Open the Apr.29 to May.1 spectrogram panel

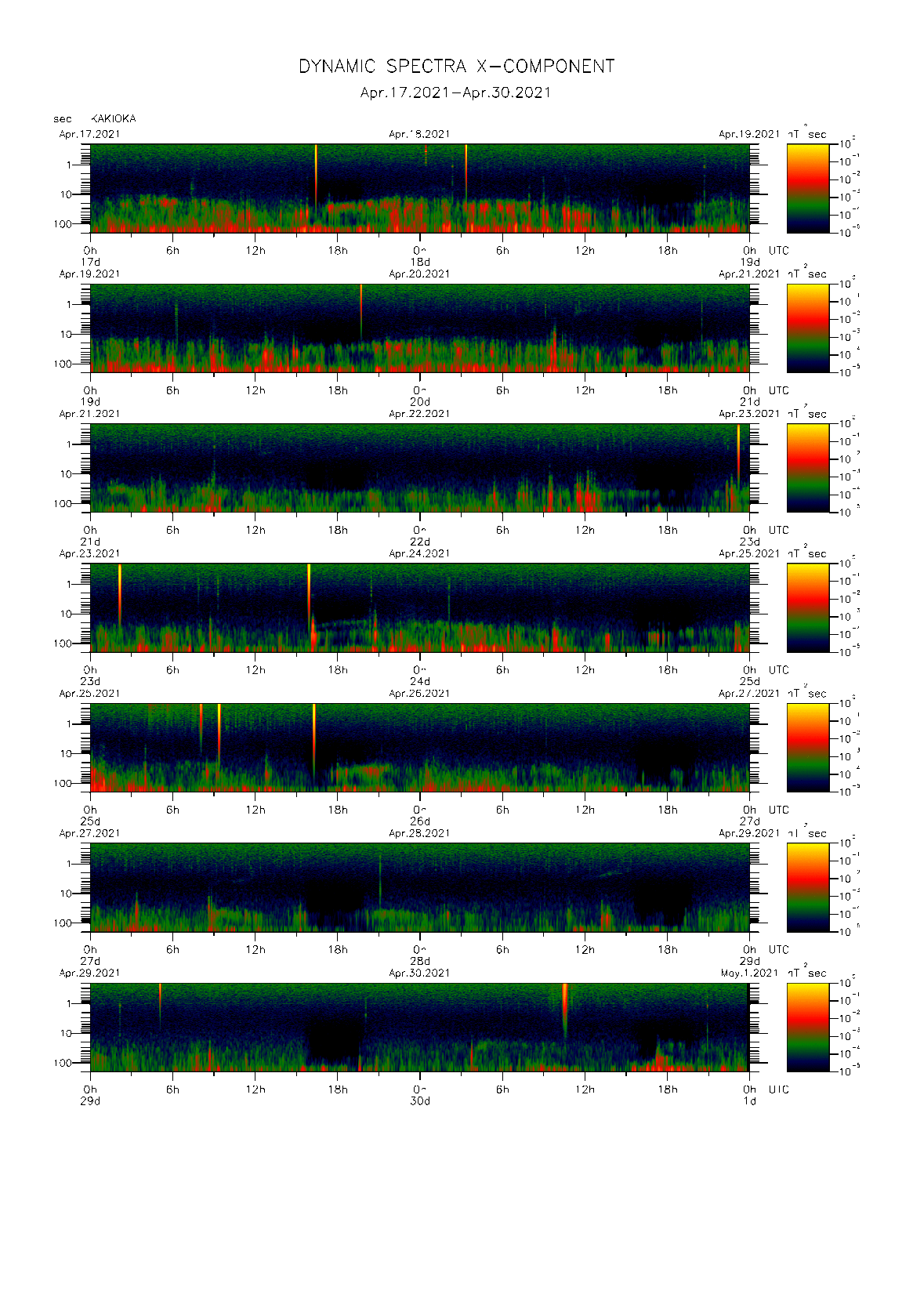(x=420, y=1027)
